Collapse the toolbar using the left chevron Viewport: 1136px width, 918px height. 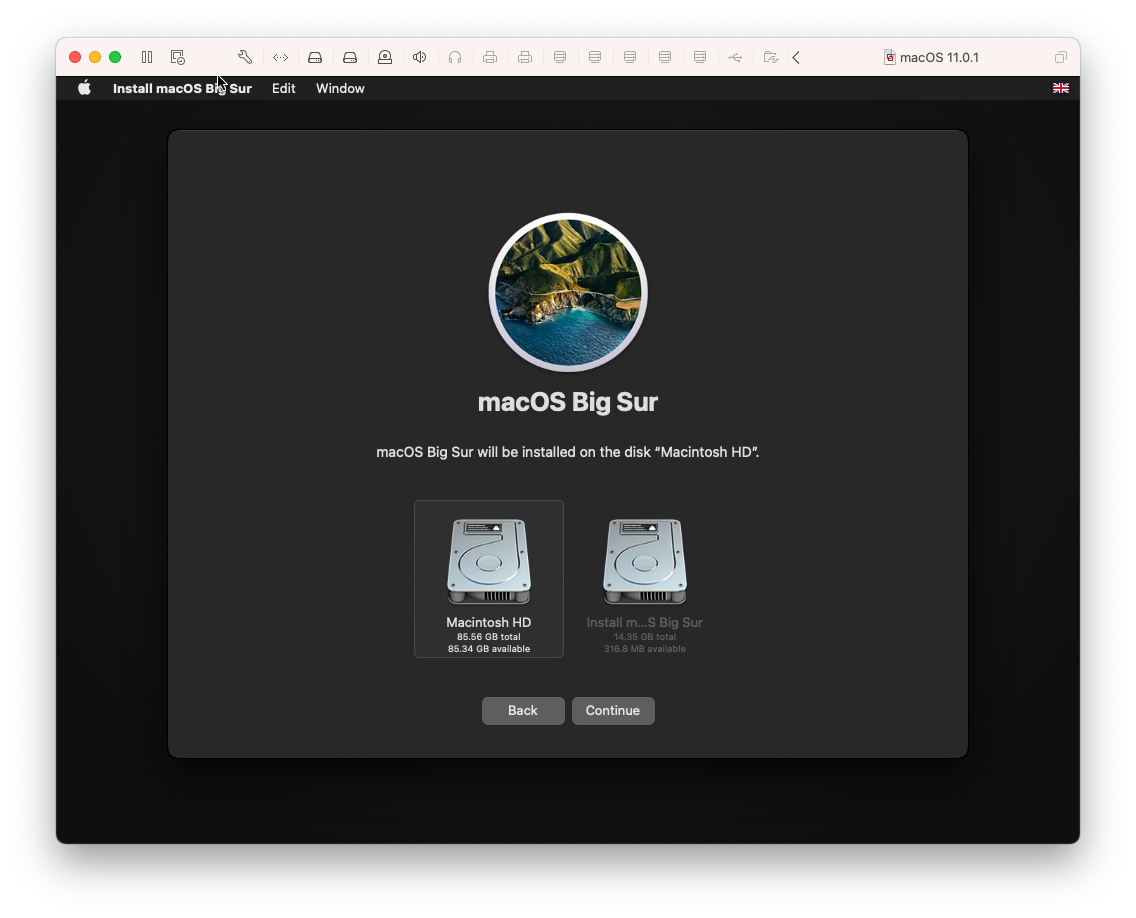click(x=796, y=57)
